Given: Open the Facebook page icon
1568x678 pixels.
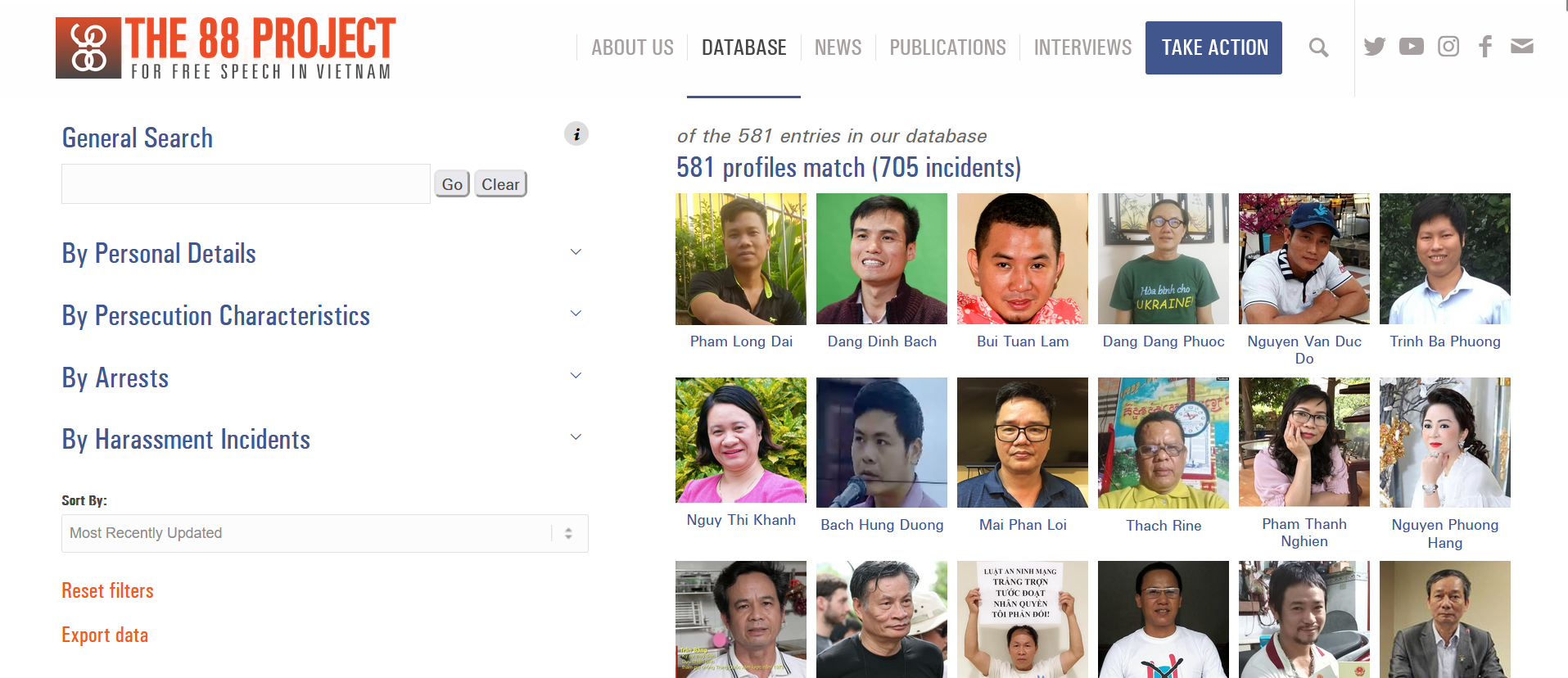Looking at the screenshot, I should [1485, 47].
